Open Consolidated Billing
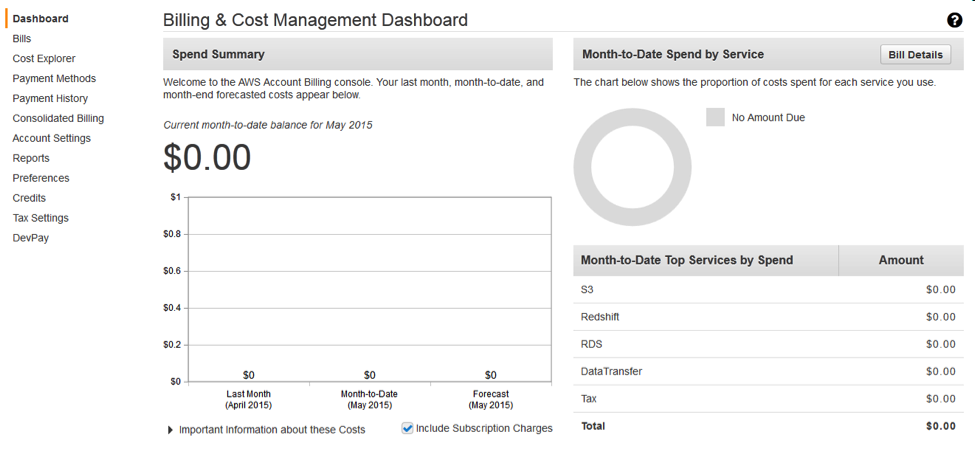Viewport: 975px width, 449px height. pos(58,118)
